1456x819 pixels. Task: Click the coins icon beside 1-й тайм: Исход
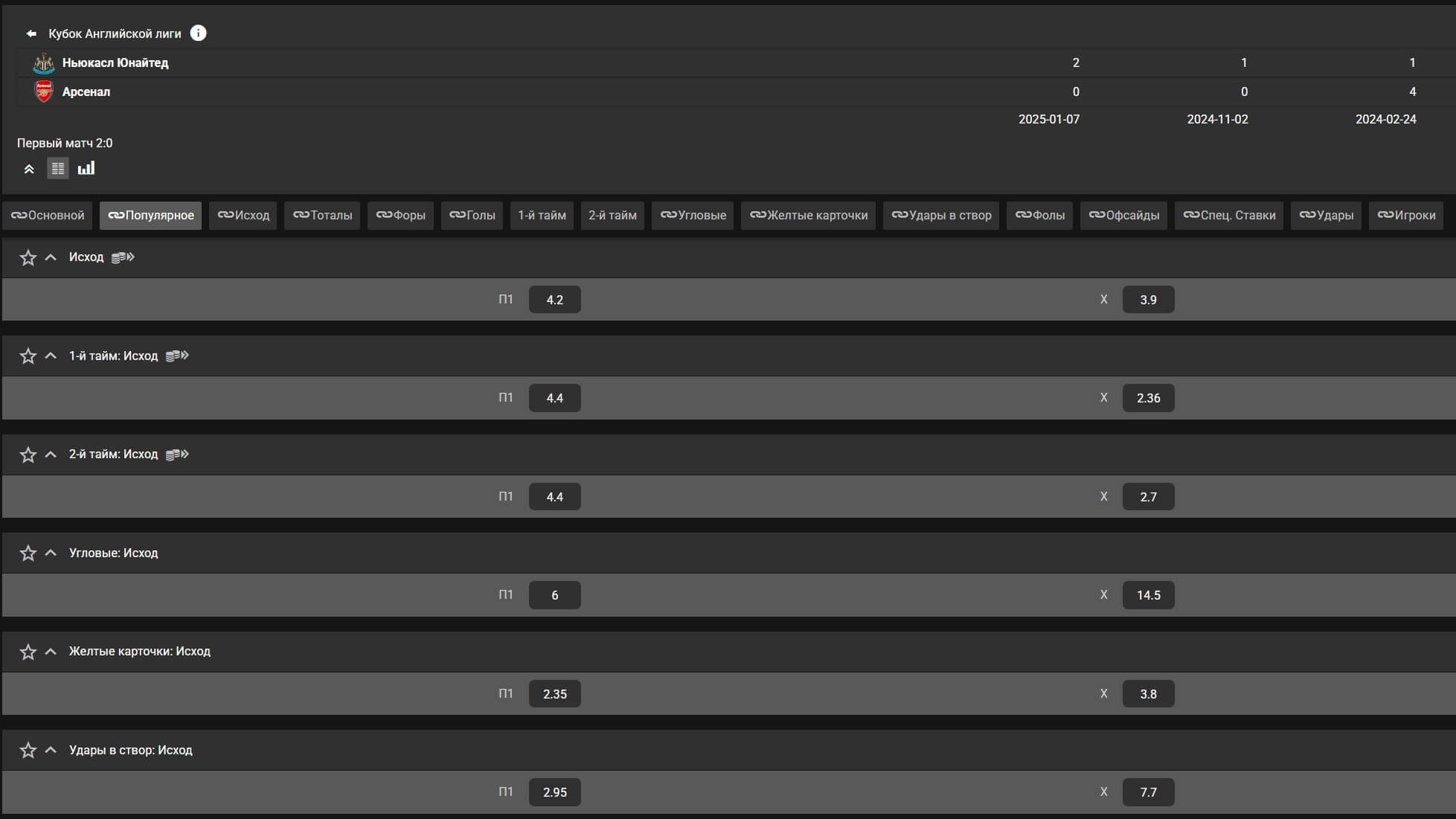click(x=177, y=356)
